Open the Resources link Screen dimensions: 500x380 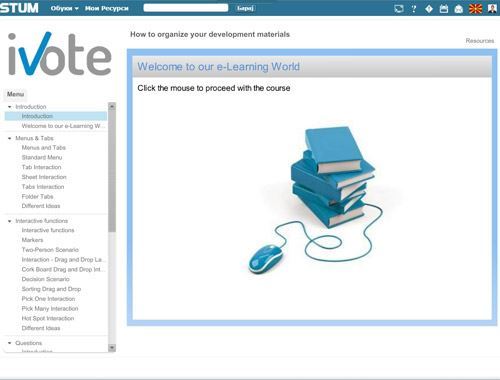point(480,41)
